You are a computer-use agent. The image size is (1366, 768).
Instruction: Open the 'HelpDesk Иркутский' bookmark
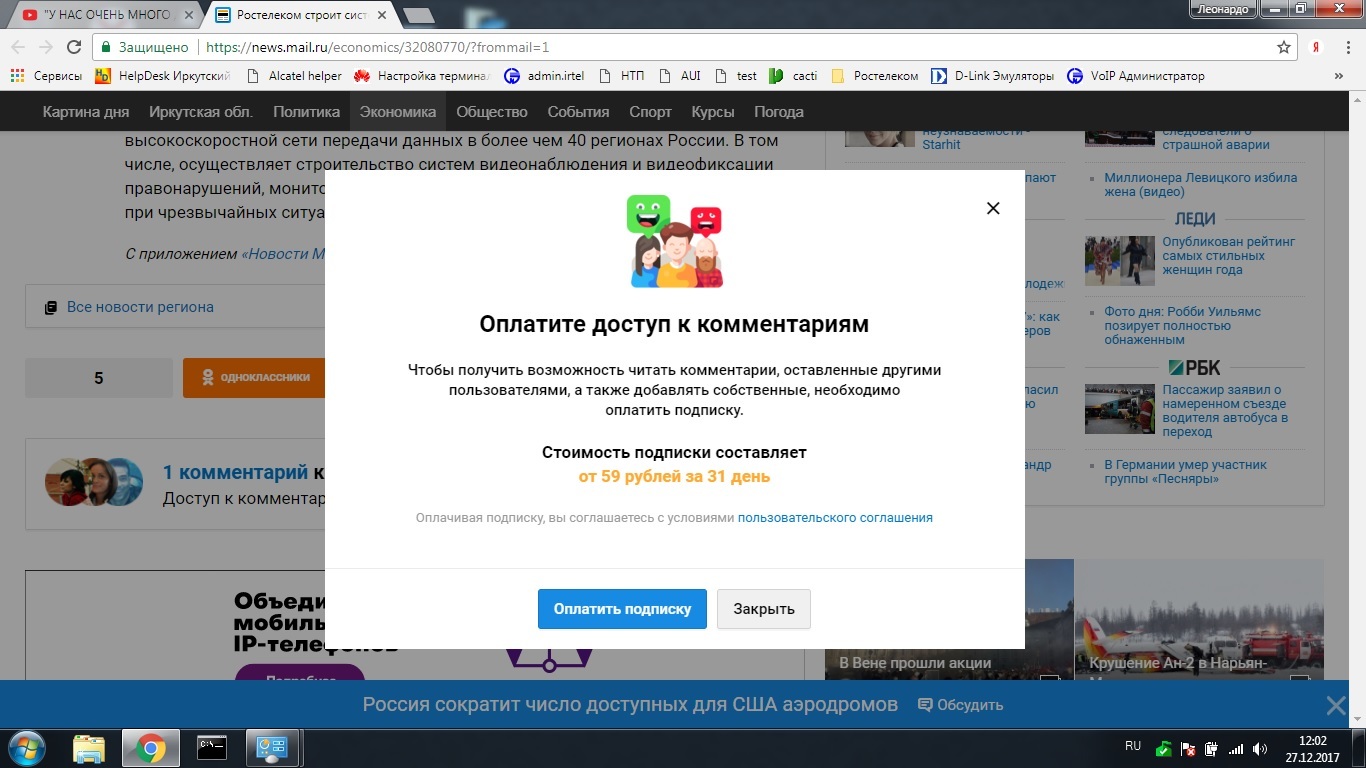(163, 75)
